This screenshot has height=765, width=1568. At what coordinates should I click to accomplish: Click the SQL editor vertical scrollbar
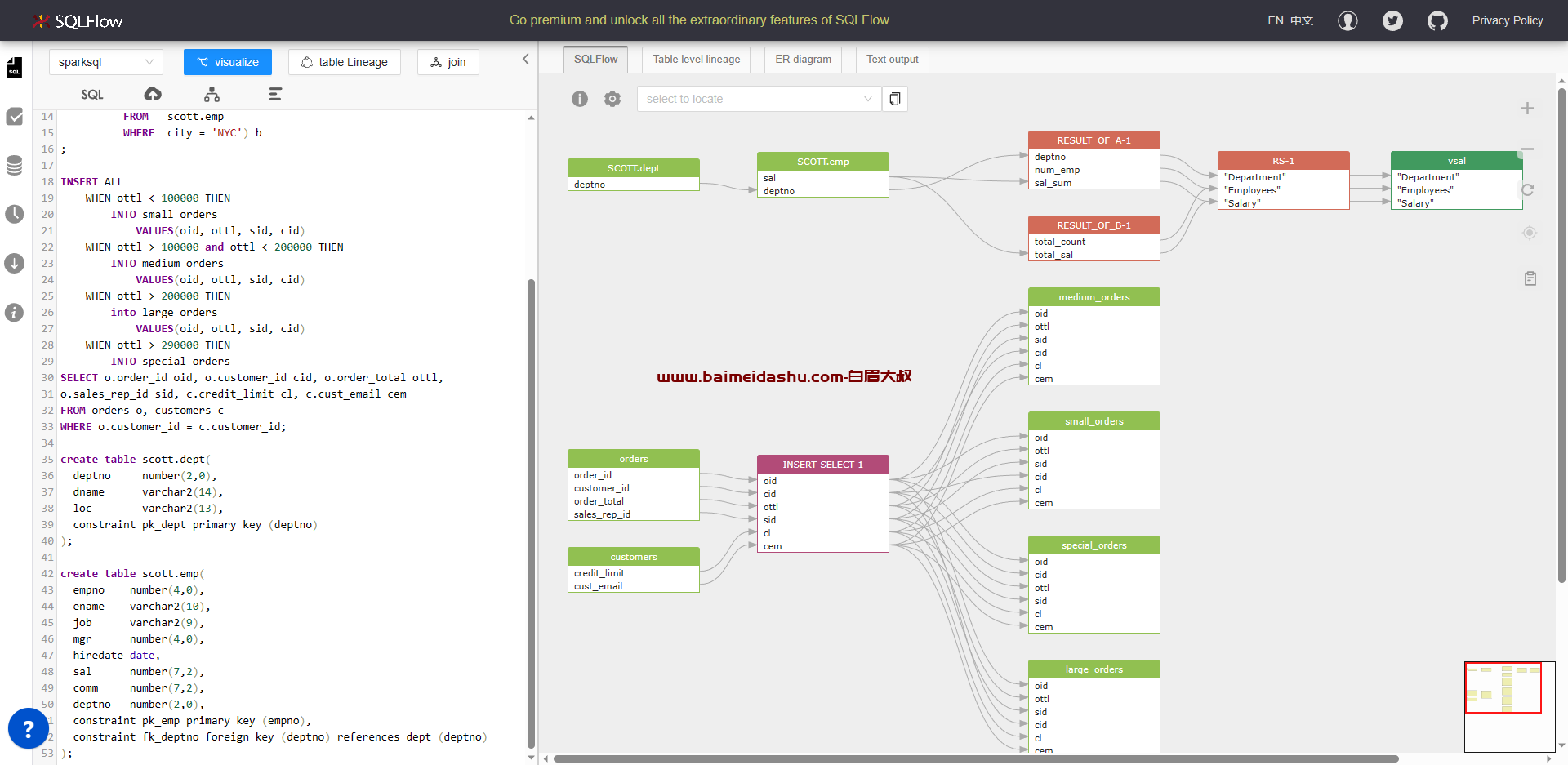531,514
